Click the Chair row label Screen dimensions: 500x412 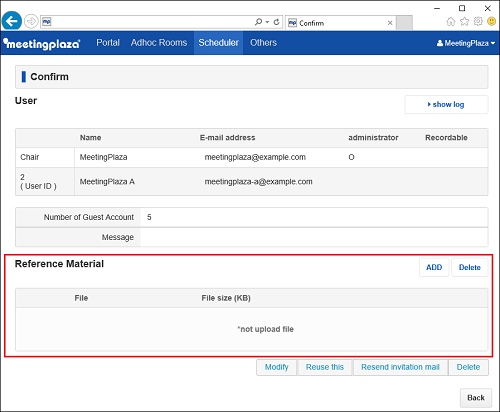pyautogui.click(x=30, y=157)
